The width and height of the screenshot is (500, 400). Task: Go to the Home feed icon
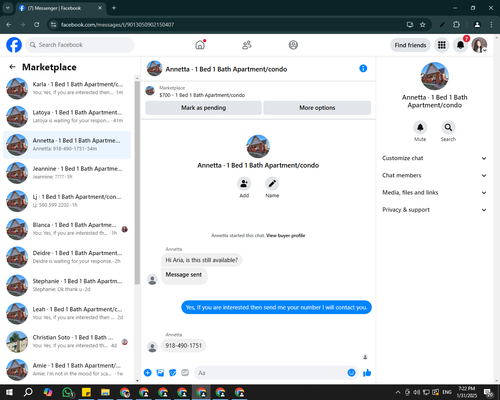200,45
